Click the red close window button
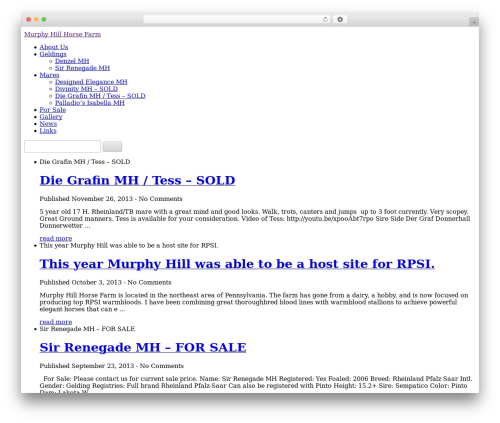This screenshot has height=423, width=500. point(29,20)
